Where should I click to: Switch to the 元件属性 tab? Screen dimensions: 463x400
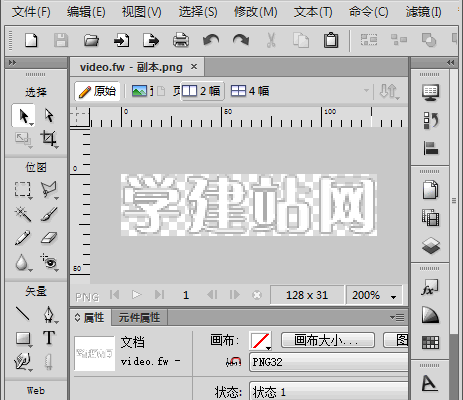pyautogui.click(x=139, y=317)
